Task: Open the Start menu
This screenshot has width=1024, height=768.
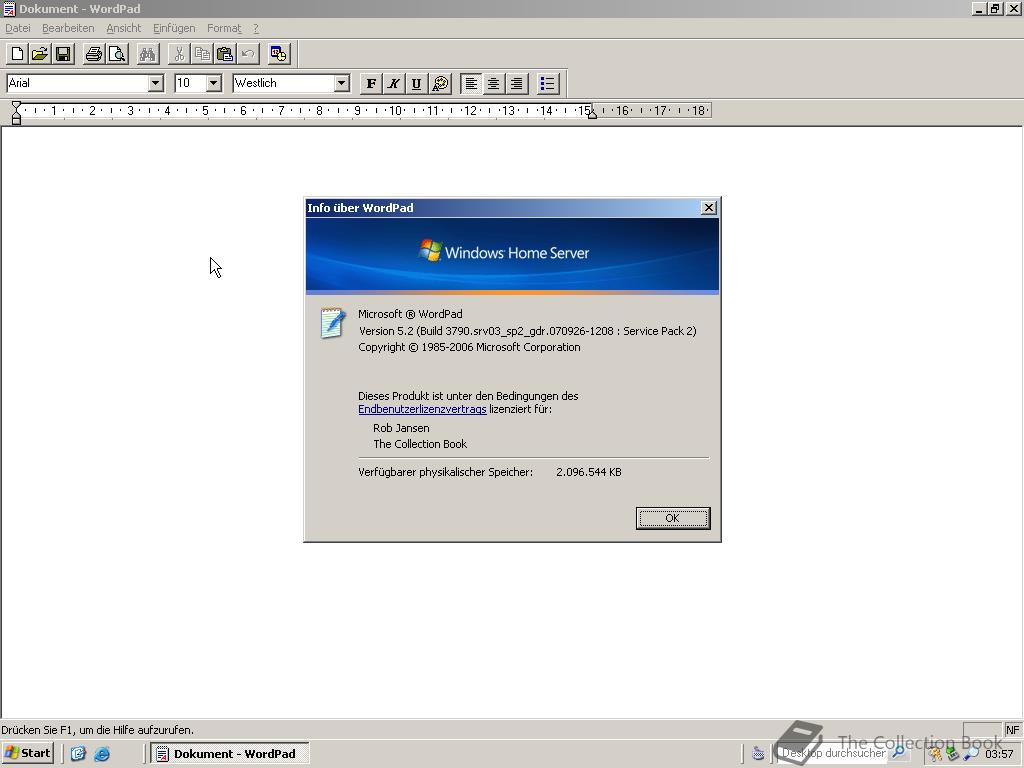Action: click(x=27, y=753)
